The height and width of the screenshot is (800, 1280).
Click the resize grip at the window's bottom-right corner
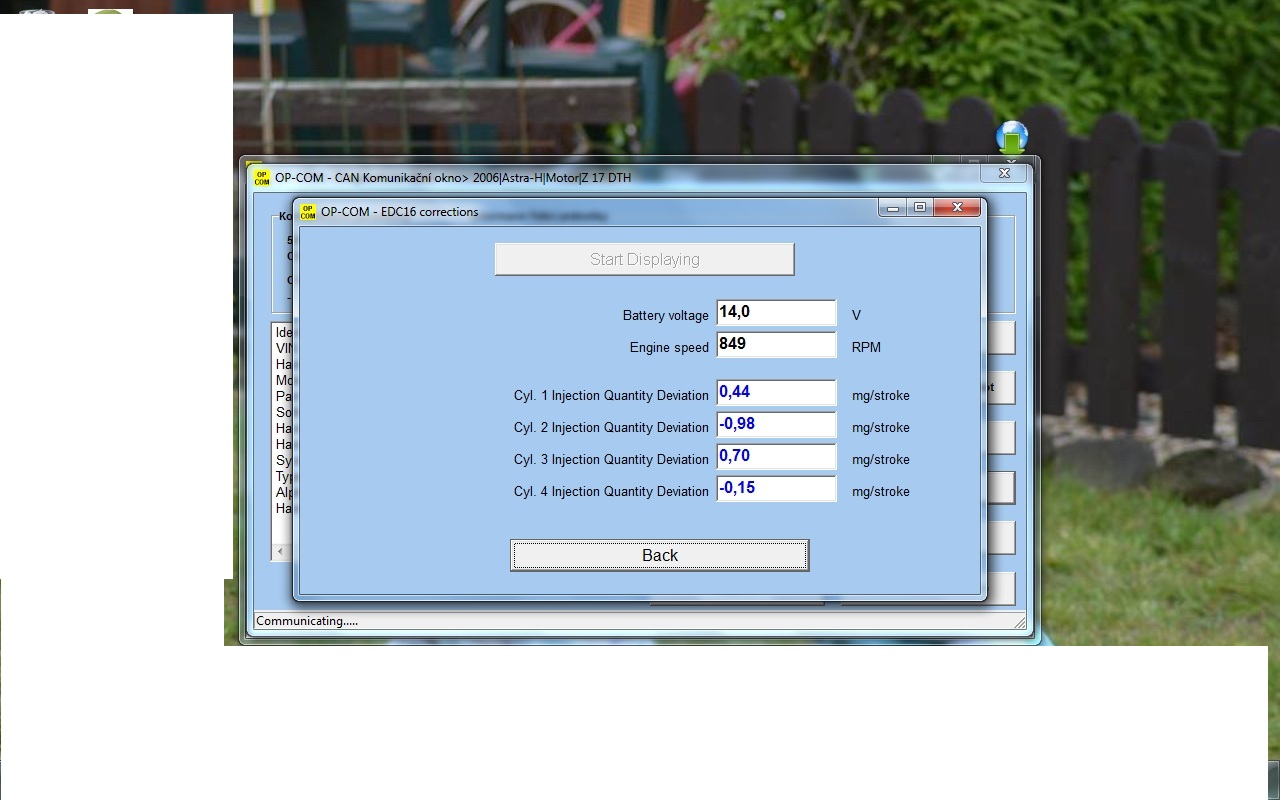coord(1020,624)
